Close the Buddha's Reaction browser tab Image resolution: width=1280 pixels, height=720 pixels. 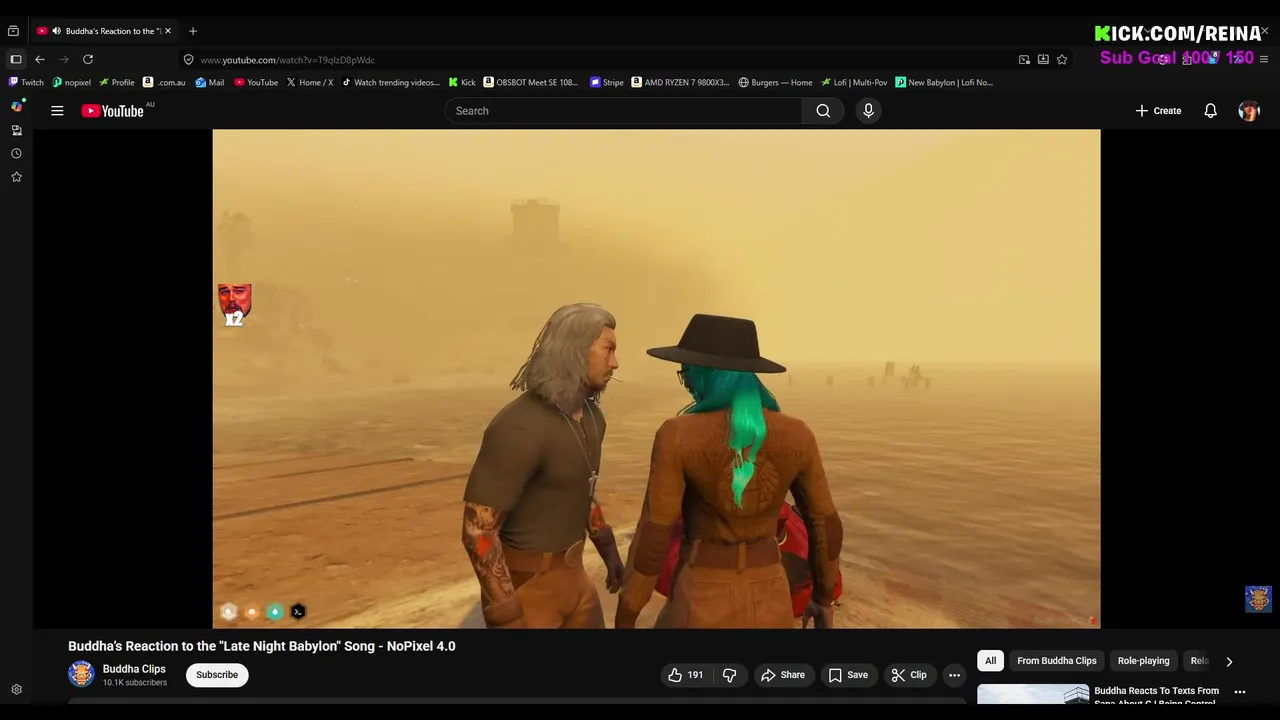click(x=168, y=31)
